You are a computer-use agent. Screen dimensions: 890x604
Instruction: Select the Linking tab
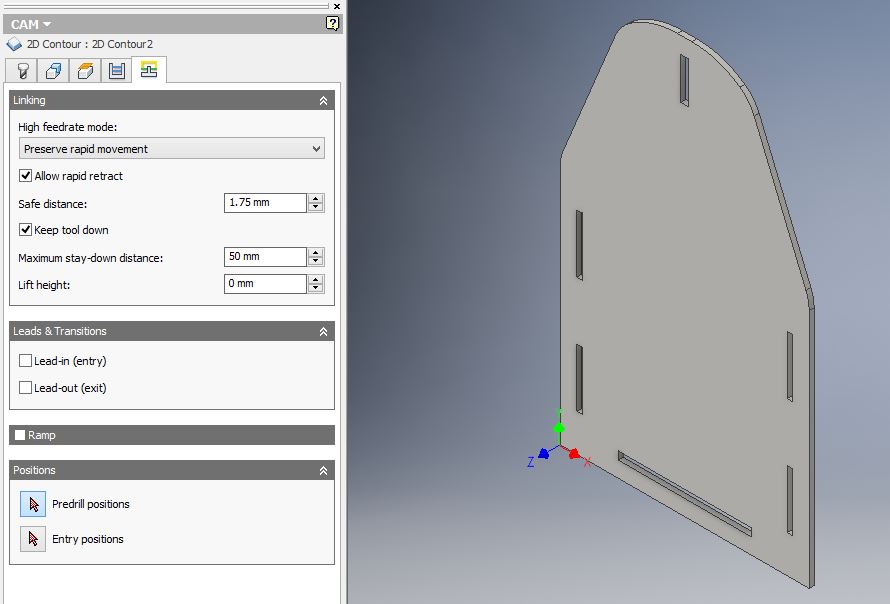(149, 69)
